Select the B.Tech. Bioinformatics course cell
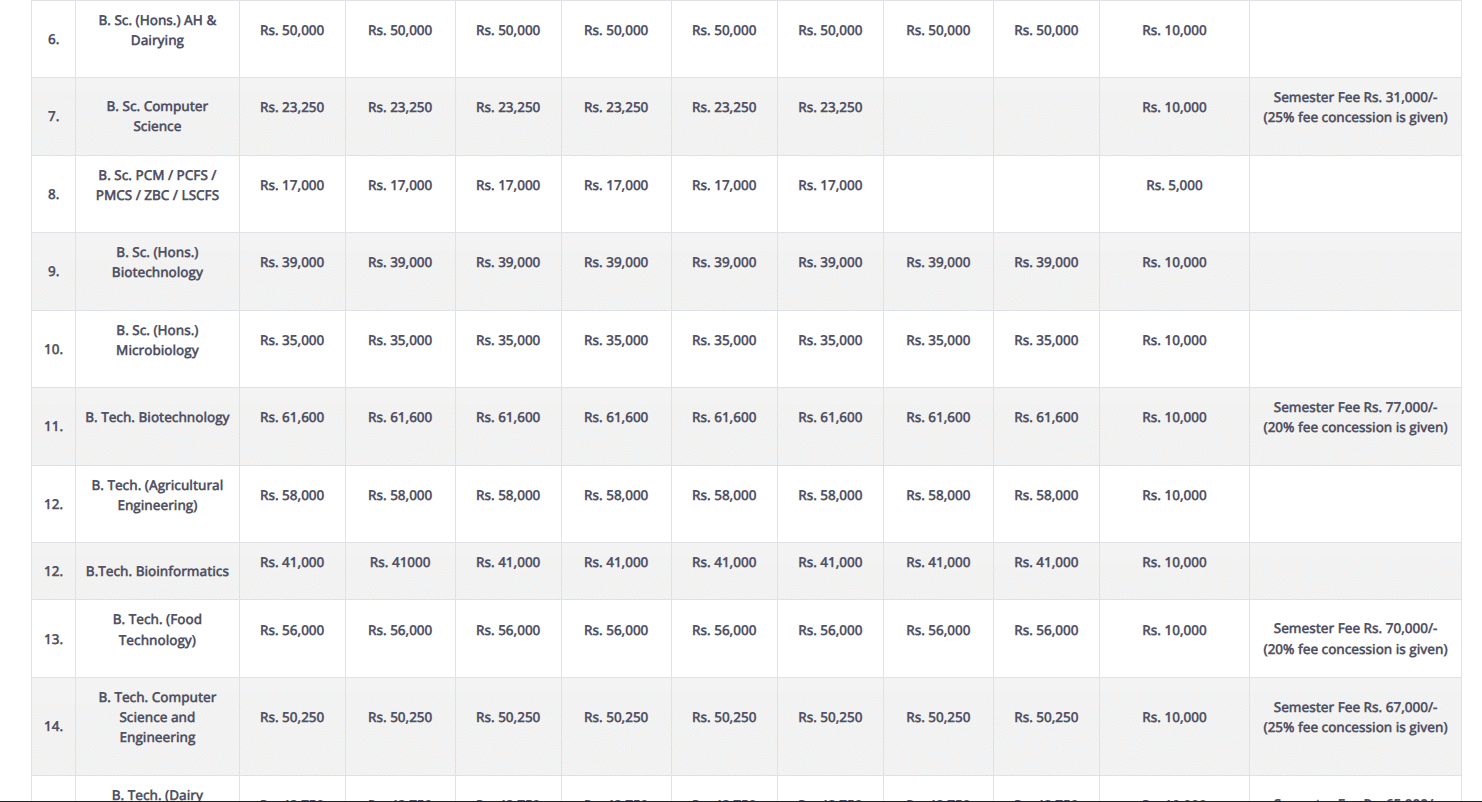The height and width of the screenshot is (802, 1482). coord(157,571)
